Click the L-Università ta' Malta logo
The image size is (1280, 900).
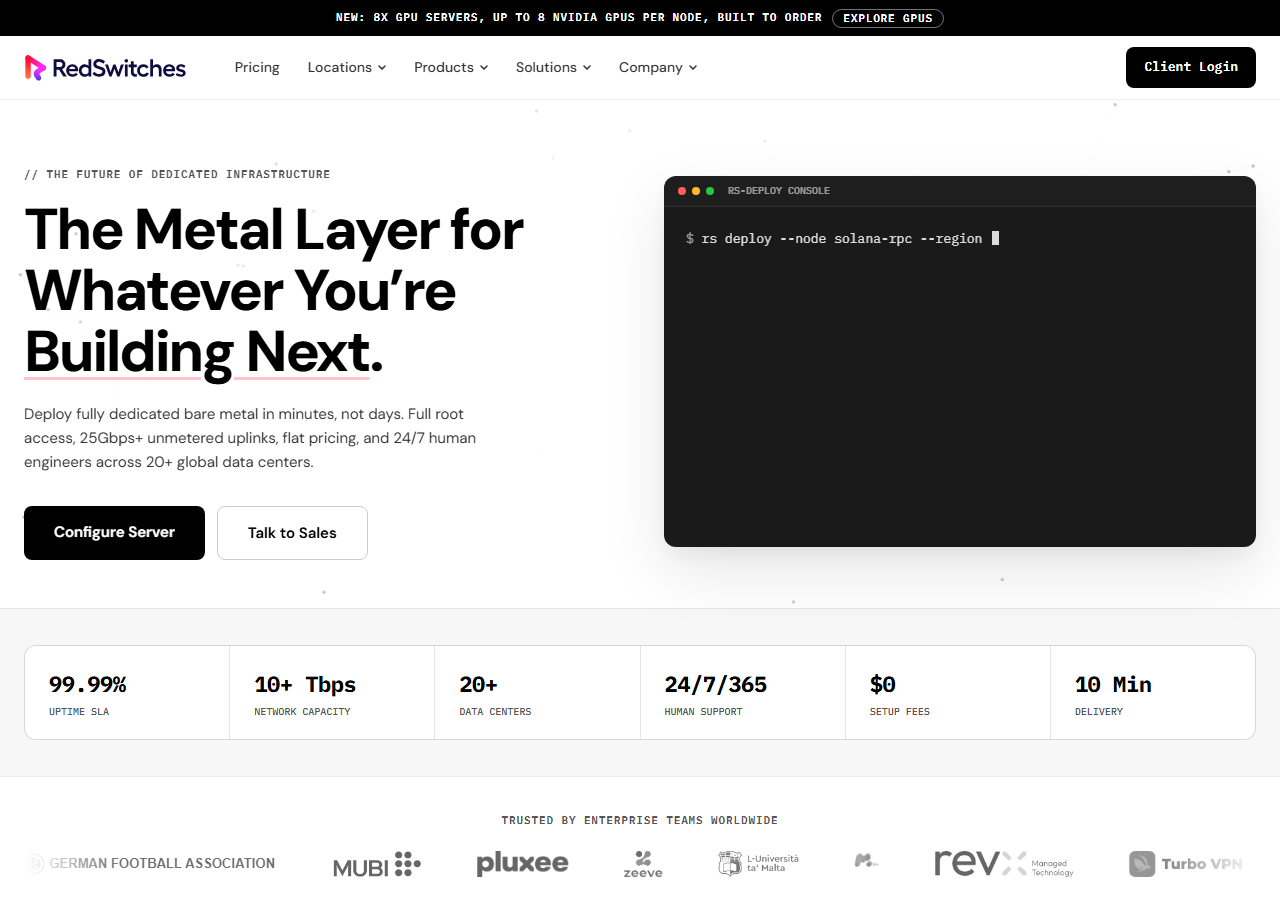pyautogui.click(x=758, y=863)
